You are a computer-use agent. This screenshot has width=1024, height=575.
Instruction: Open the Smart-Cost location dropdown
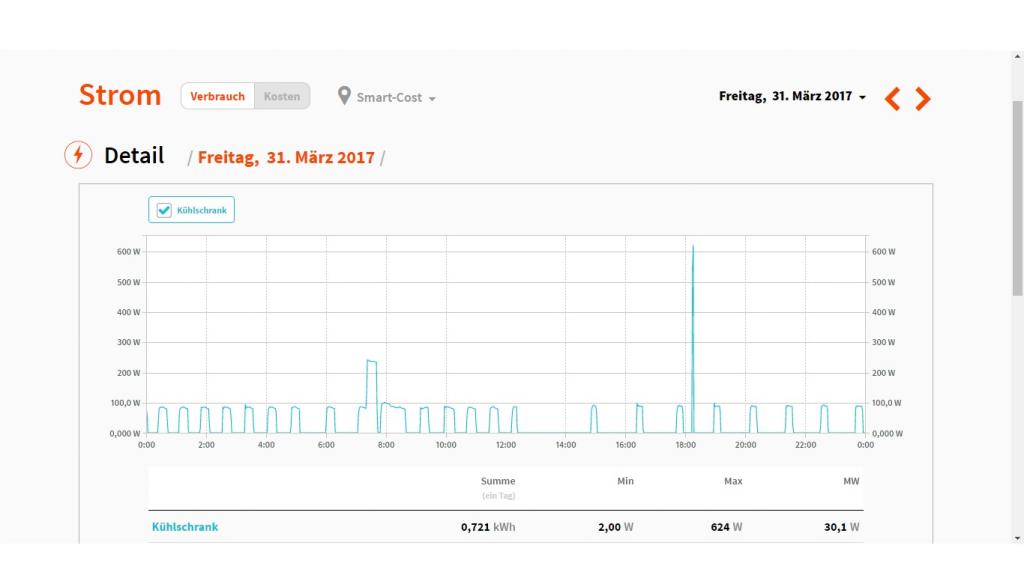click(390, 98)
